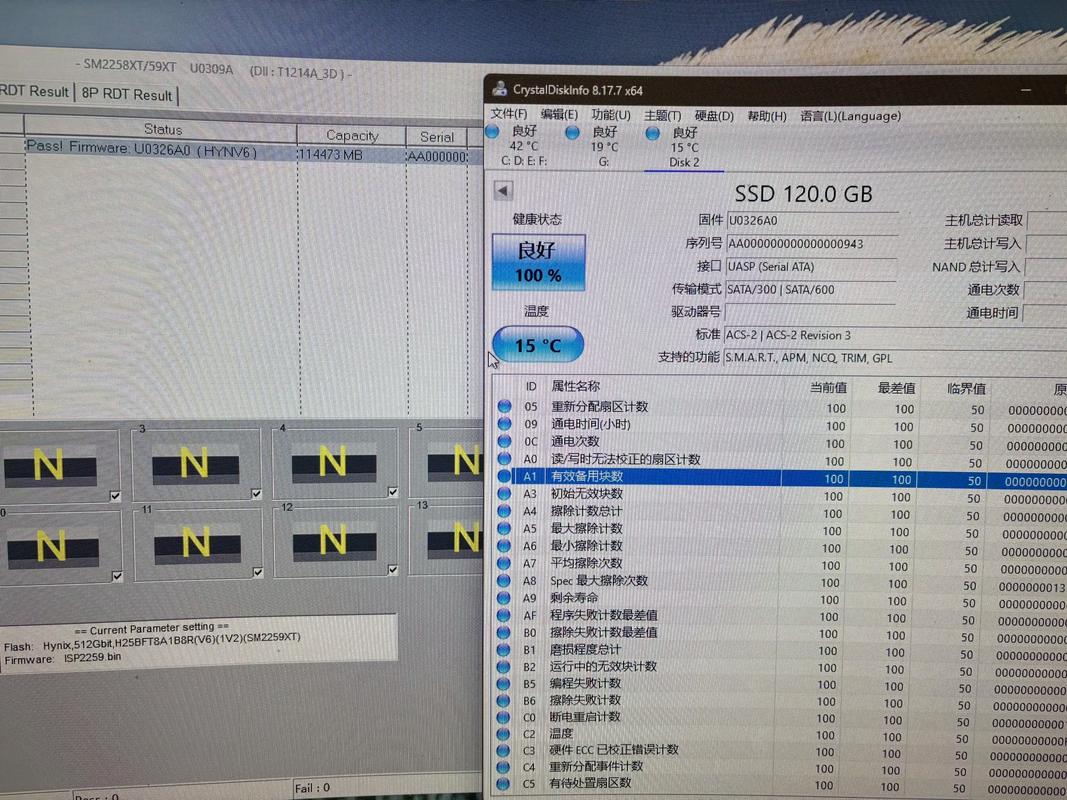
Task: Click the G: drive health status icon
Action: (x=573, y=133)
